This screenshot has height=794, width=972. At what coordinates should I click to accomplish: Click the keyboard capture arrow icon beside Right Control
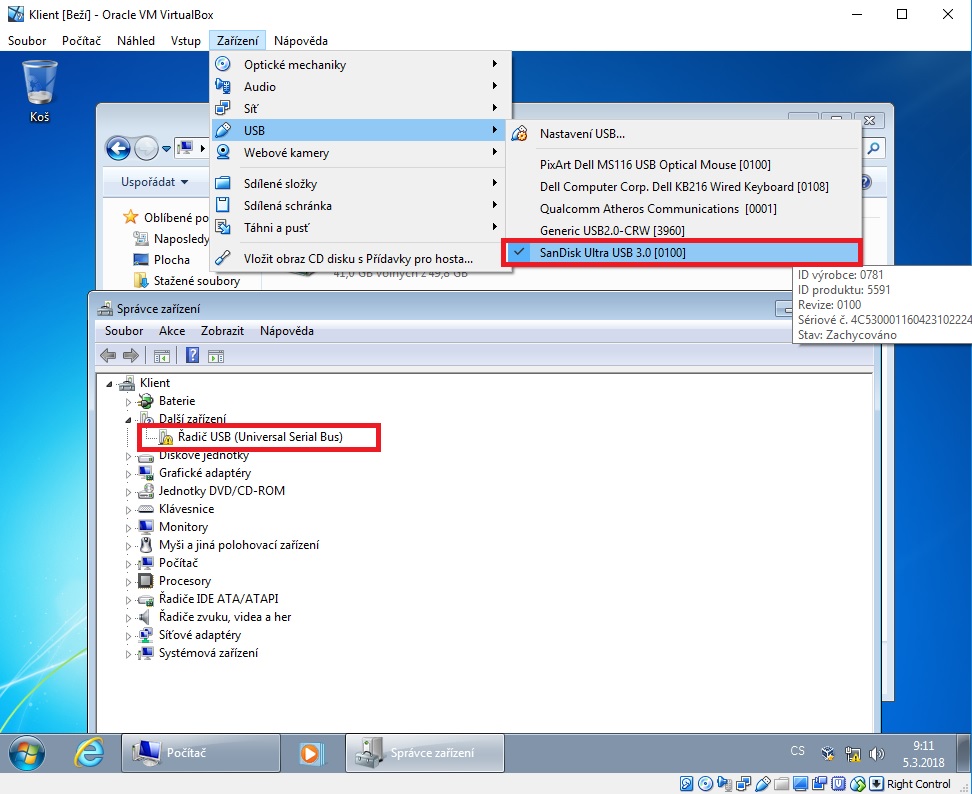[x=876, y=784]
